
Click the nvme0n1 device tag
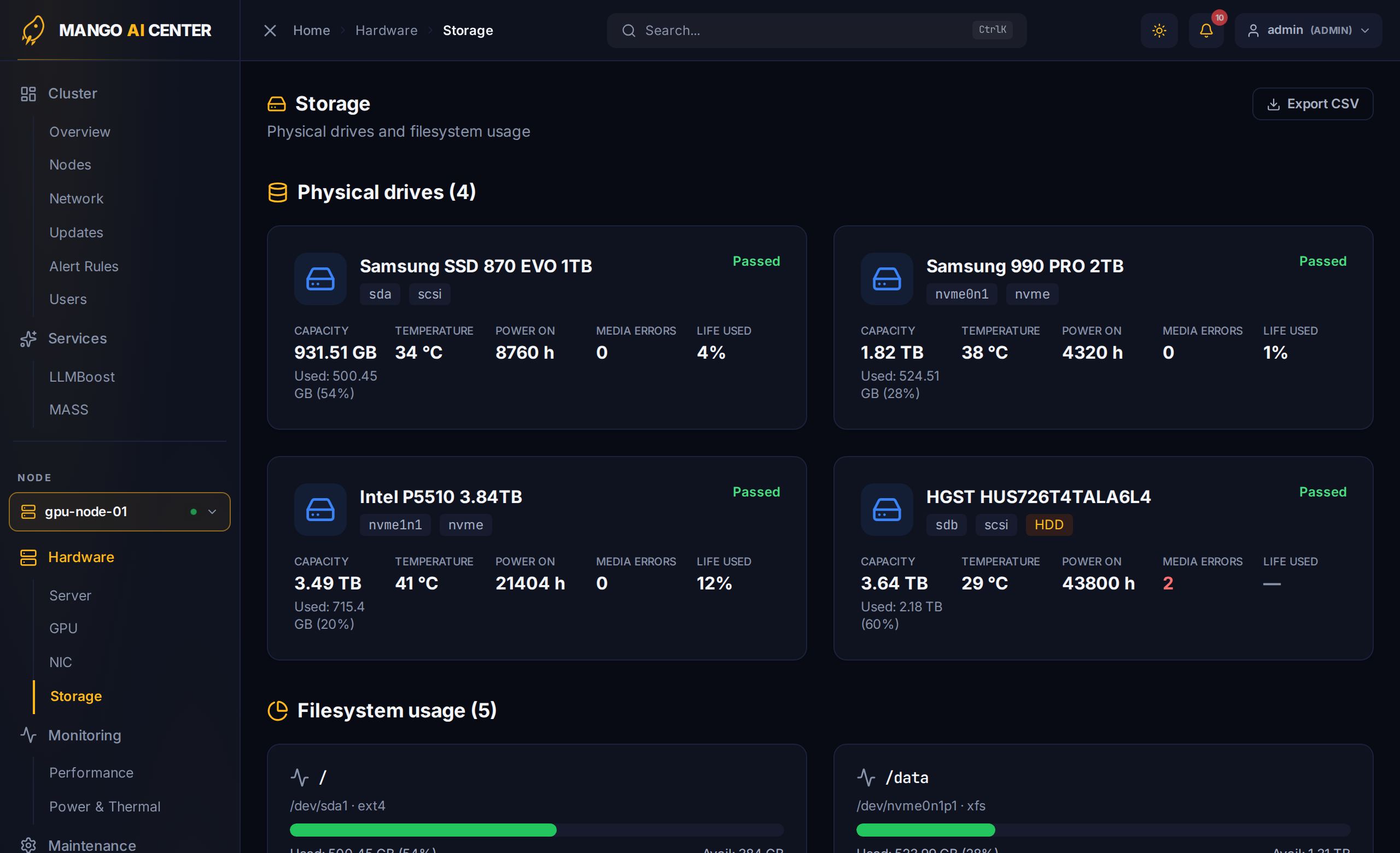point(961,294)
